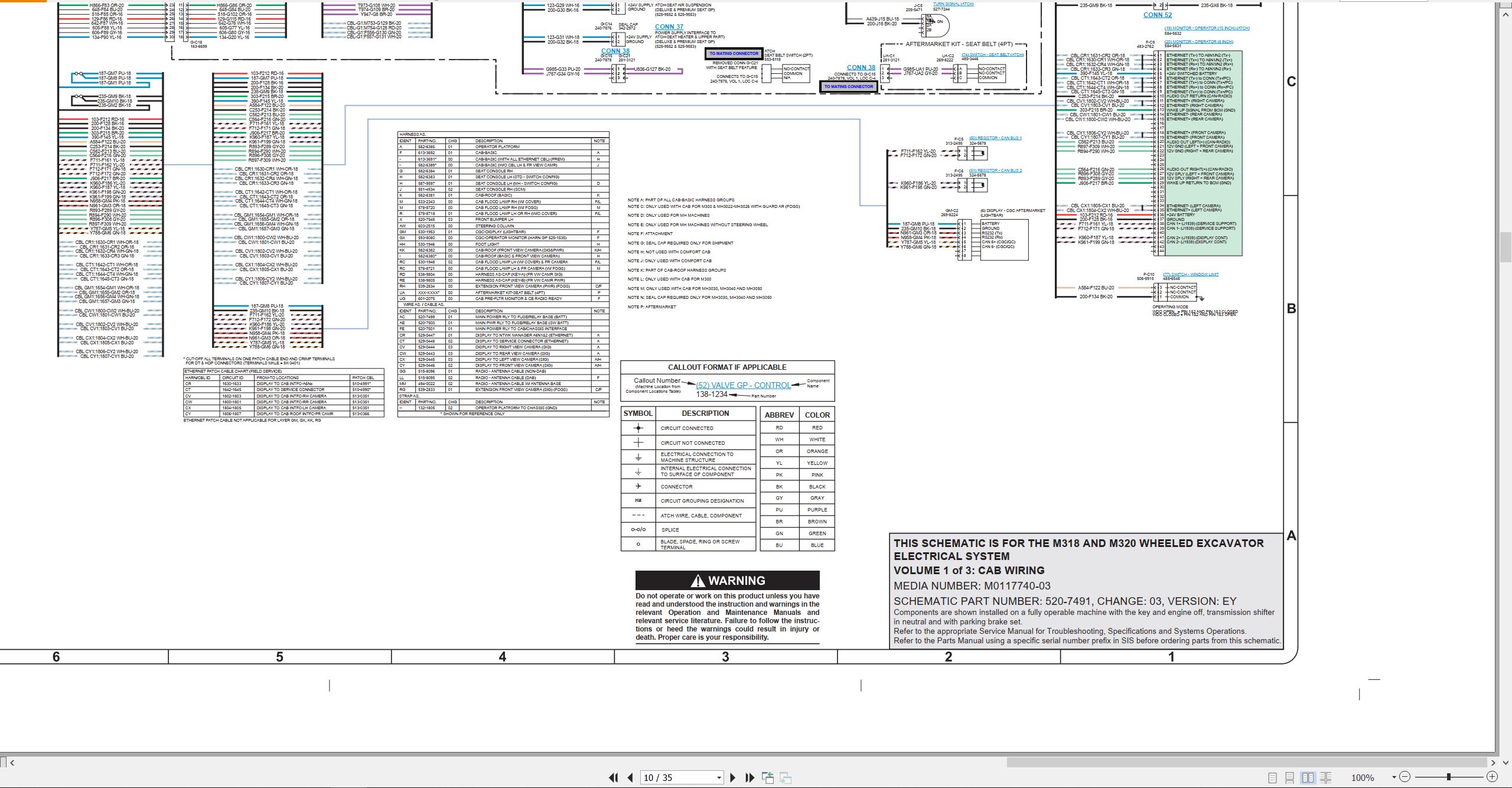1512x788 pixels.
Task: Open (51) Resistor - CAN Bus 2 link
Action: tap(995, 170)
